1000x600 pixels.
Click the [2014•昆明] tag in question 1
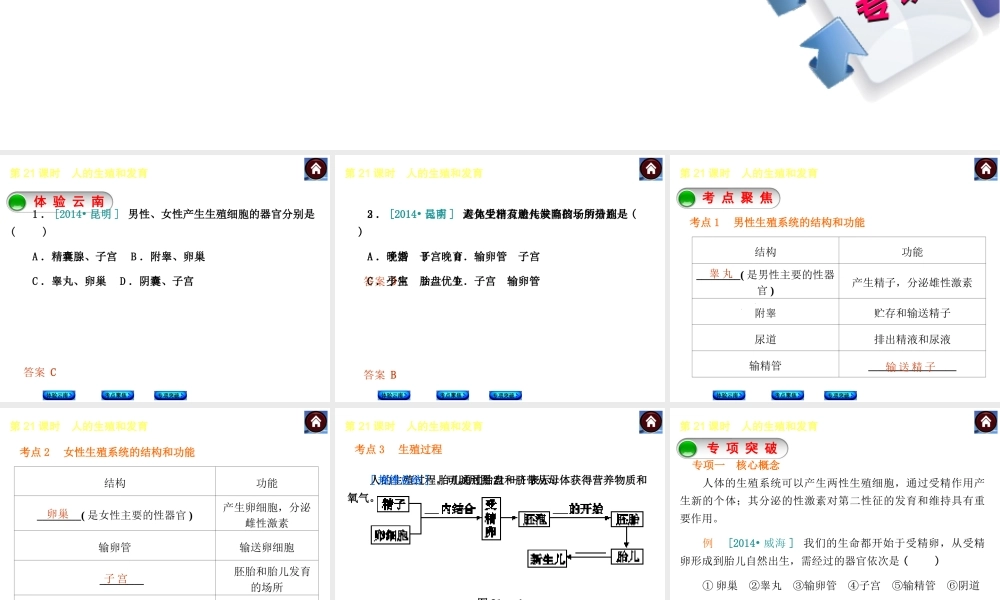coord(87,214)
